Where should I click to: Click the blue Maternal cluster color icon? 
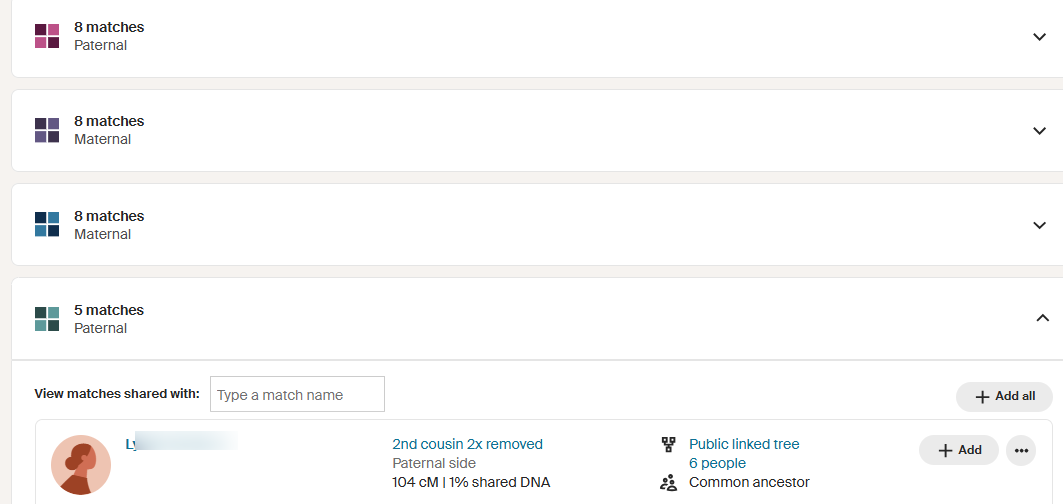pyautogui.click(x=47, y=225)
